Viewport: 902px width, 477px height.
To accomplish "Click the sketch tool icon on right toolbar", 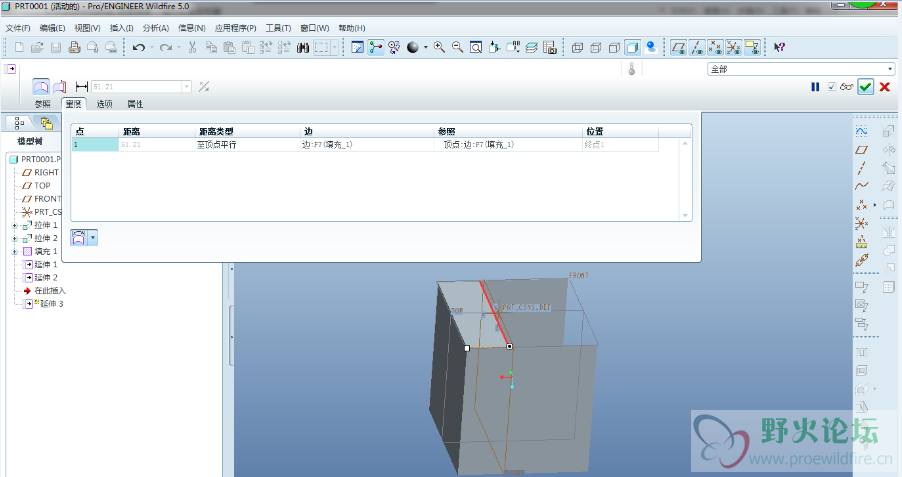I will tap(861, 131).
